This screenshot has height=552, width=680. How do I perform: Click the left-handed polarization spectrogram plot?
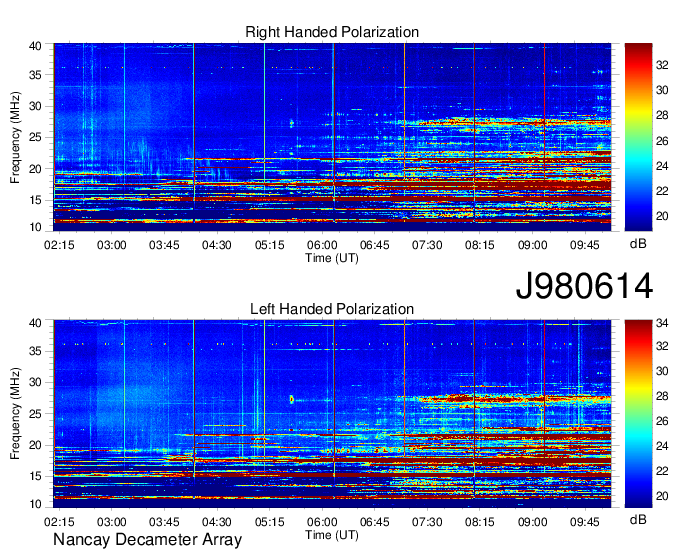tap(332, 414)
